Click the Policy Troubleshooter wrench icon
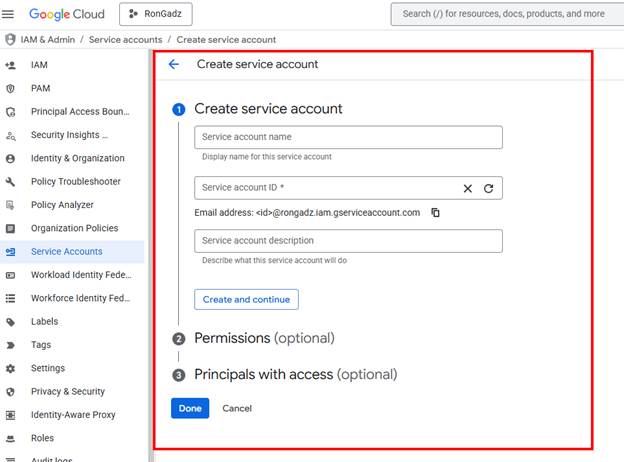624x462 pixels. [10, 182]
